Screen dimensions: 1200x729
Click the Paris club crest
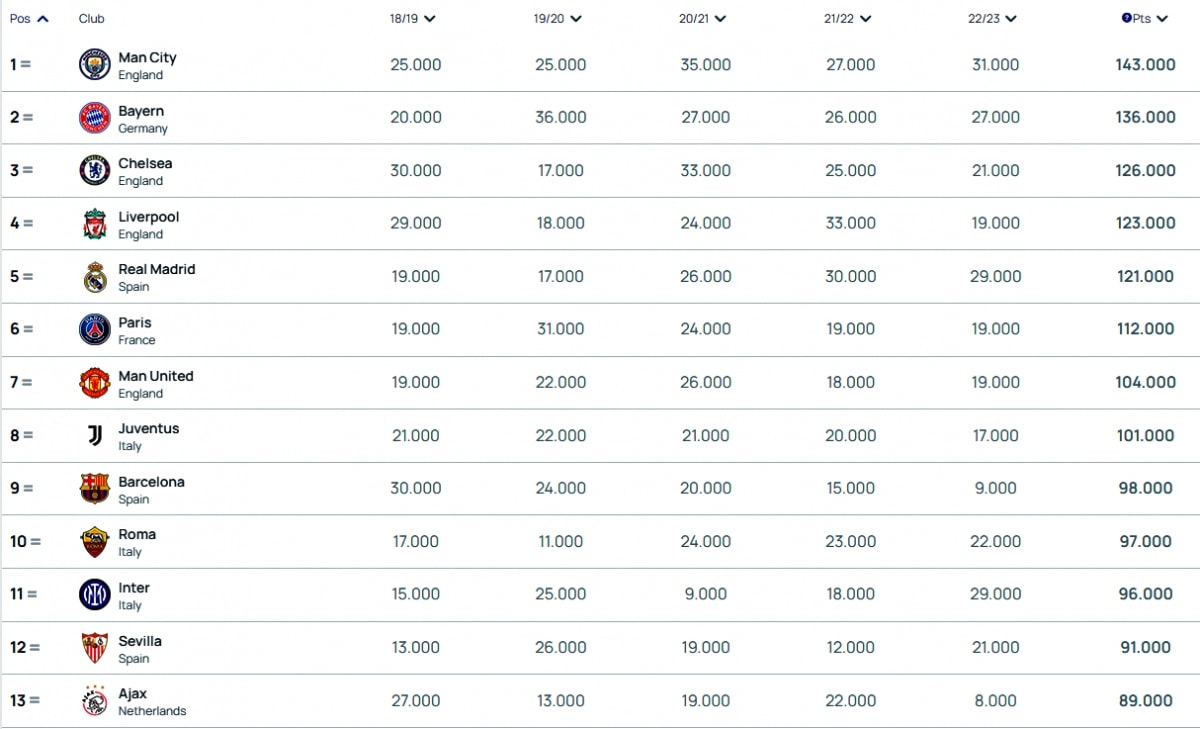pos(95,330)
